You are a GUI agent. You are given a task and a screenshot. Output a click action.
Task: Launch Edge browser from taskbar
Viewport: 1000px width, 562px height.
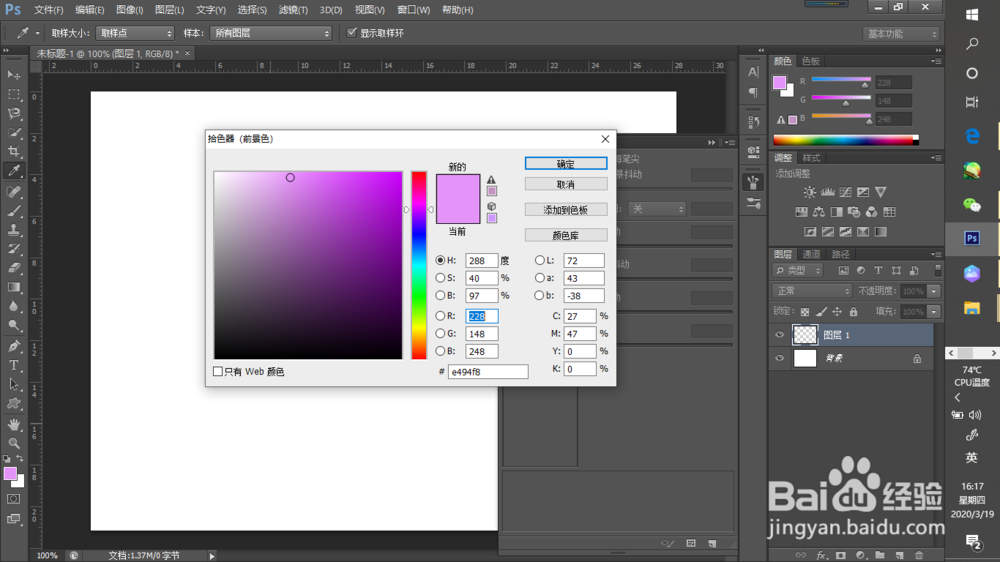tap(972, 136)
